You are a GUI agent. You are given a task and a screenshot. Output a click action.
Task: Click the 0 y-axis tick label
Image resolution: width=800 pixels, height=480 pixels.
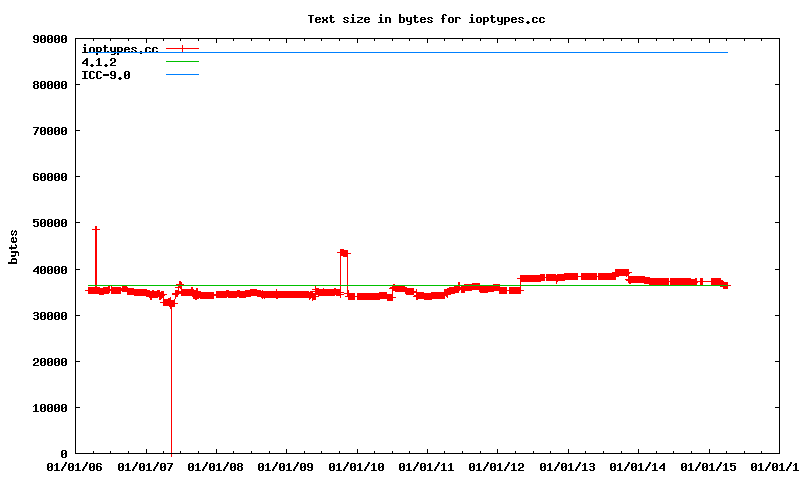[63, 454]
